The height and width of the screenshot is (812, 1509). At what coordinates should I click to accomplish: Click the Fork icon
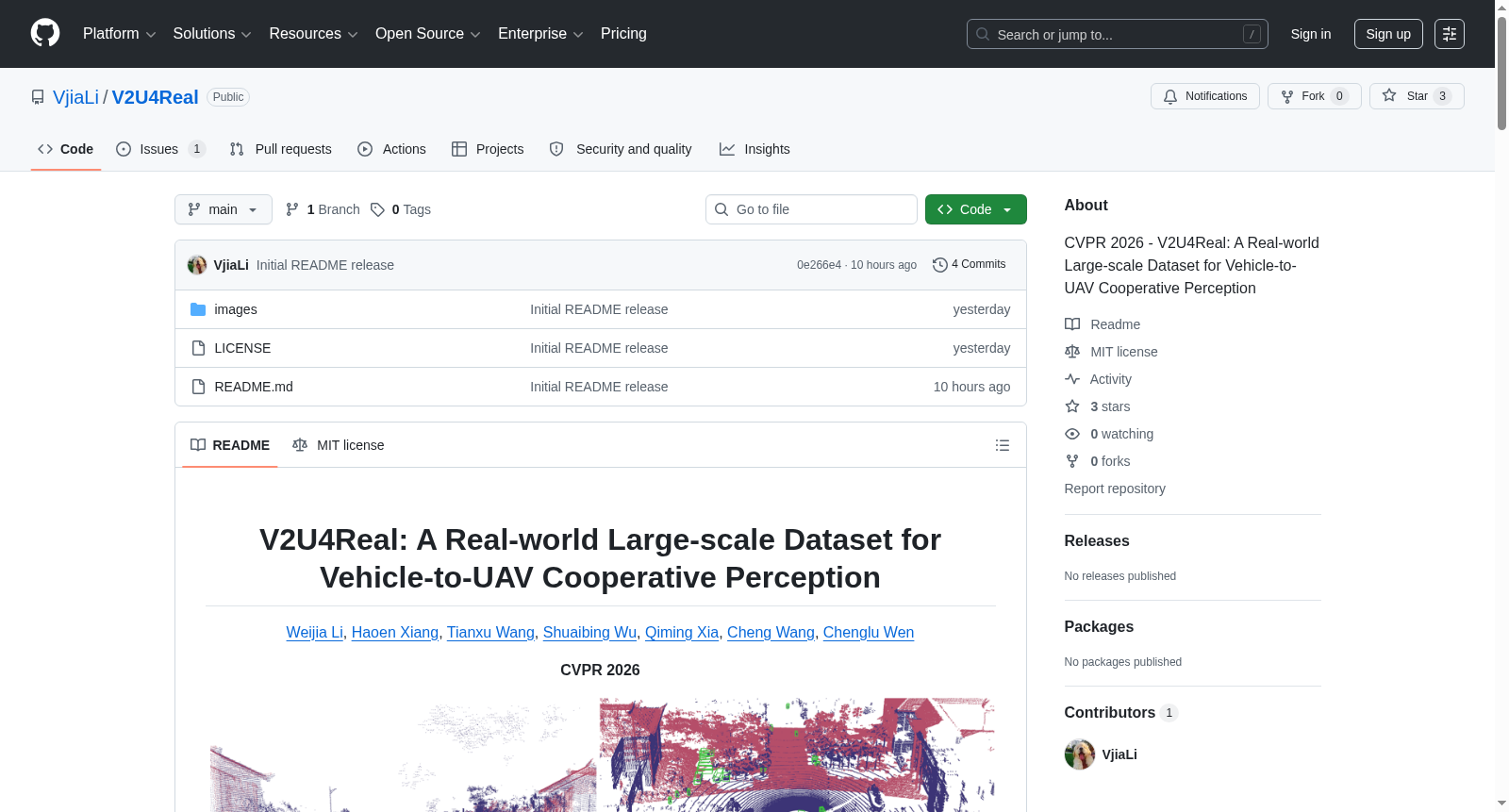[x=1287, y=96]
